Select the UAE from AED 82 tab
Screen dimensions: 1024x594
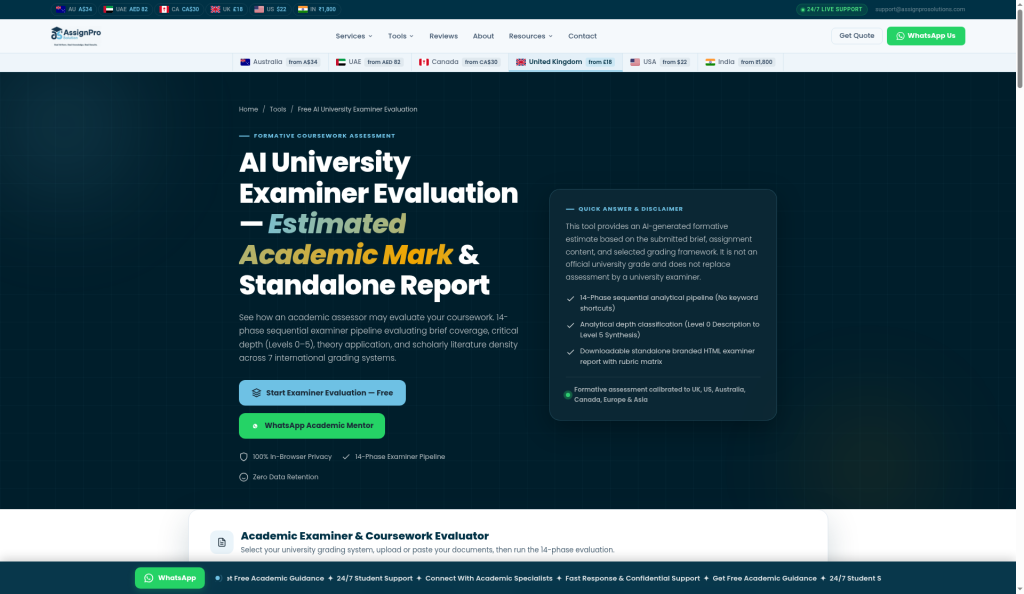click(x=370, y=62)
